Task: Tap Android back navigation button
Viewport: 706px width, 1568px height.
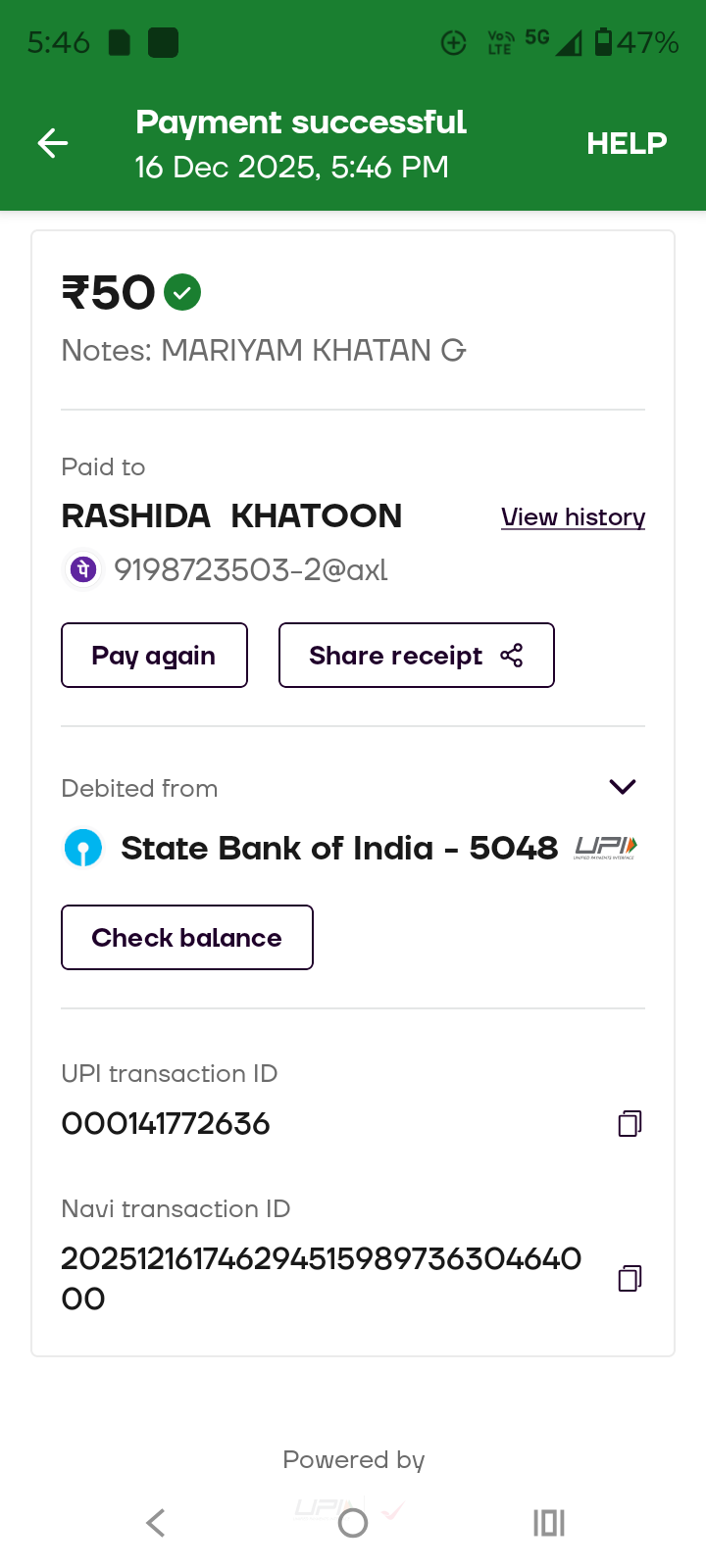Action: pyautogui.click(x=155, y=1523)
